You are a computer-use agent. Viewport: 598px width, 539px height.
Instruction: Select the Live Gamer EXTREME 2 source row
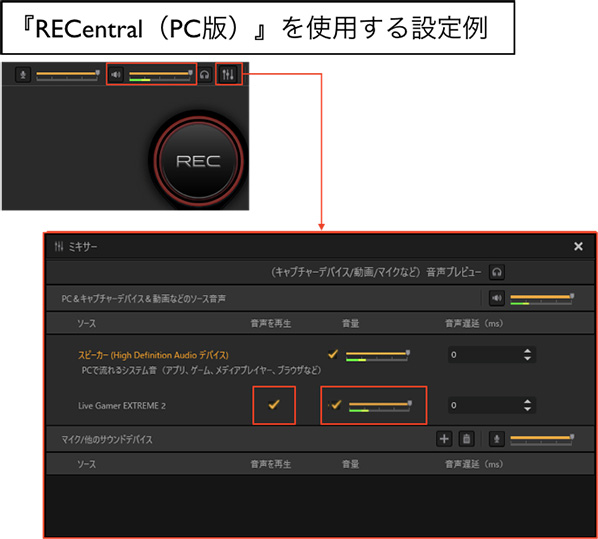122,405
